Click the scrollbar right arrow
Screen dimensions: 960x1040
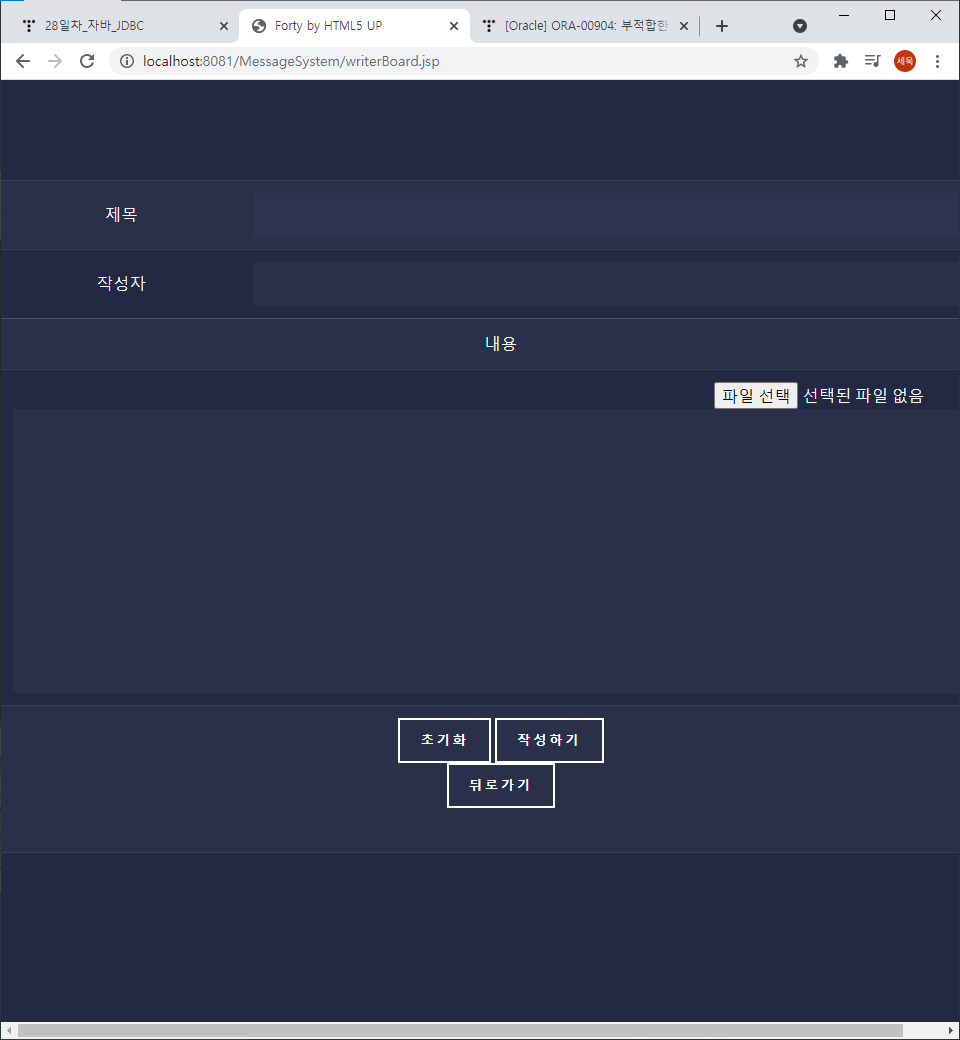pyautogui.click(x=951, y=1030)
